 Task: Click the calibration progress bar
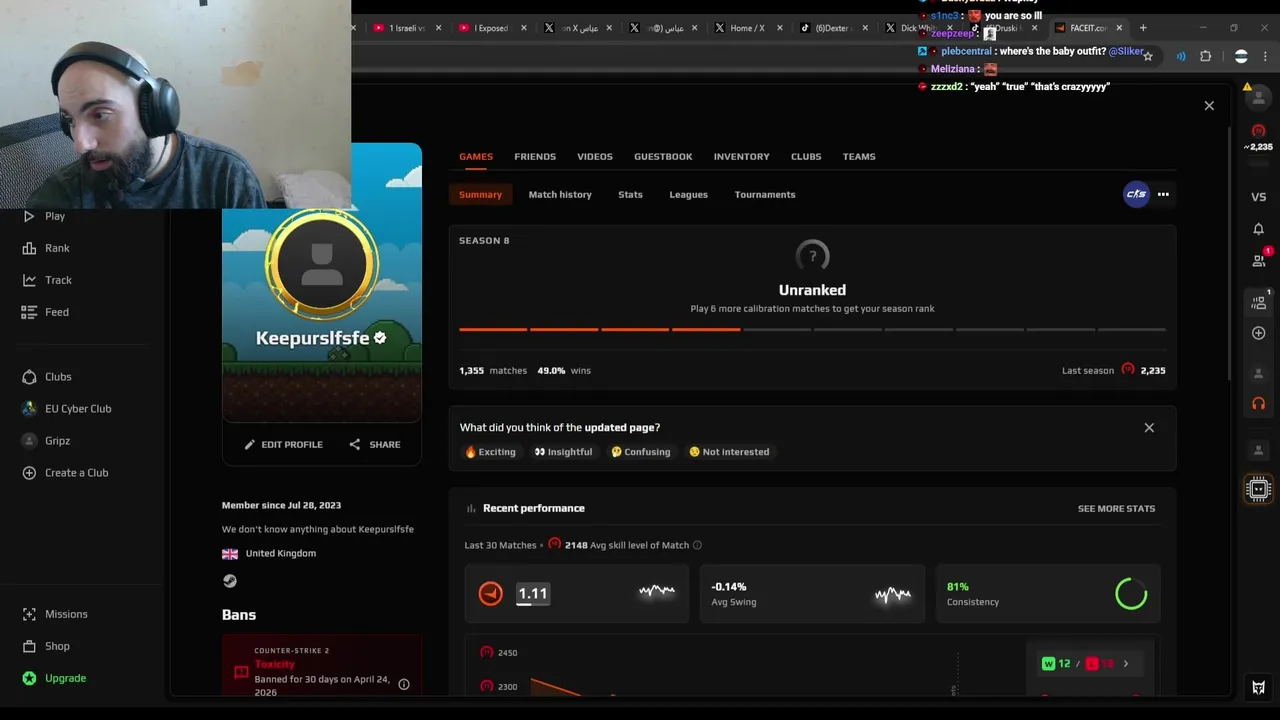[x=812, y=329]
